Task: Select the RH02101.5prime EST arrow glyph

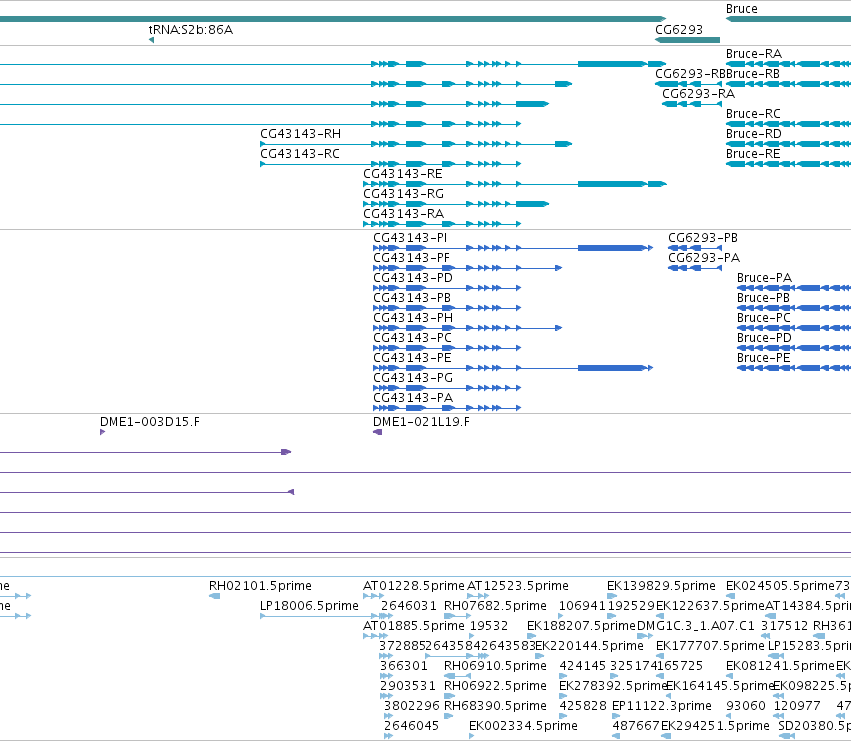Action: [214, 596]
